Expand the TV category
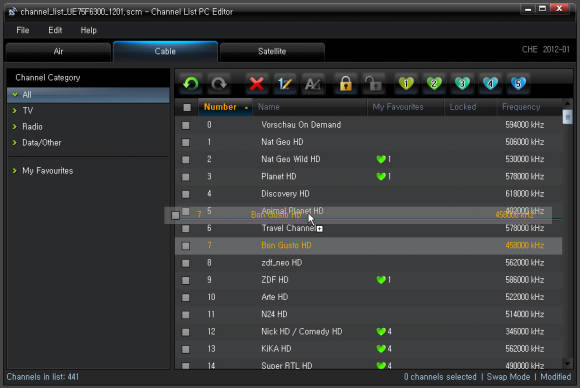Viewport: 580px width, 388px height. coord(15,111)
